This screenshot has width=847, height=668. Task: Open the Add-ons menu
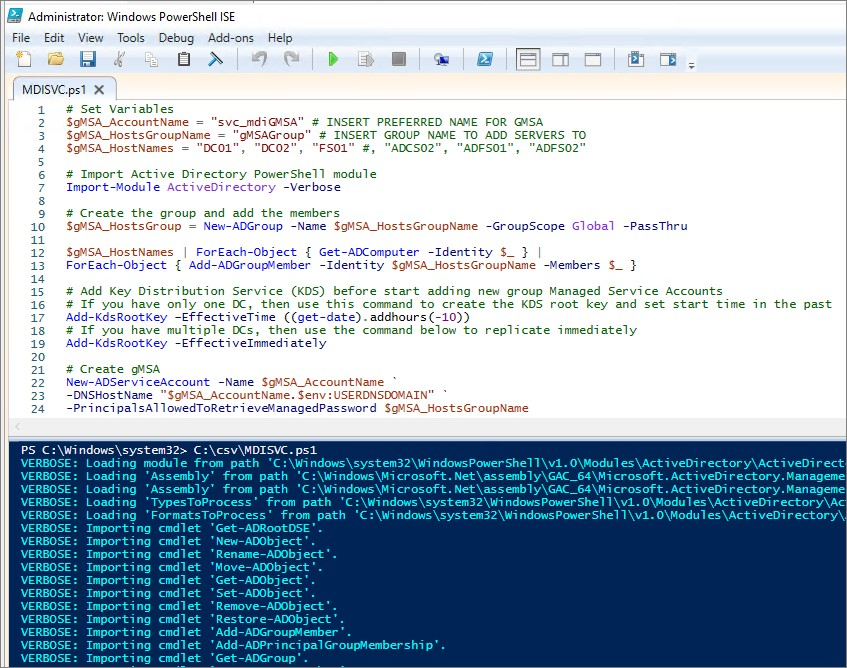231,38
